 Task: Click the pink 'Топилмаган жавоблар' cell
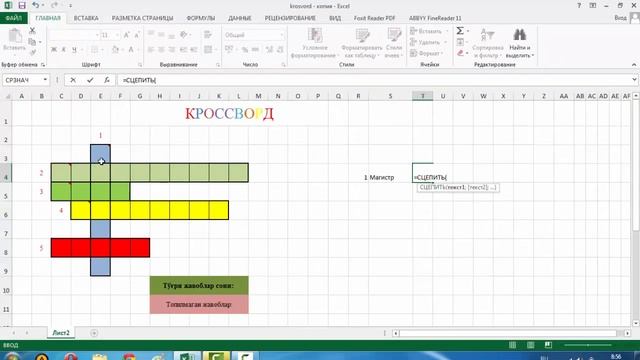[199, 304]
